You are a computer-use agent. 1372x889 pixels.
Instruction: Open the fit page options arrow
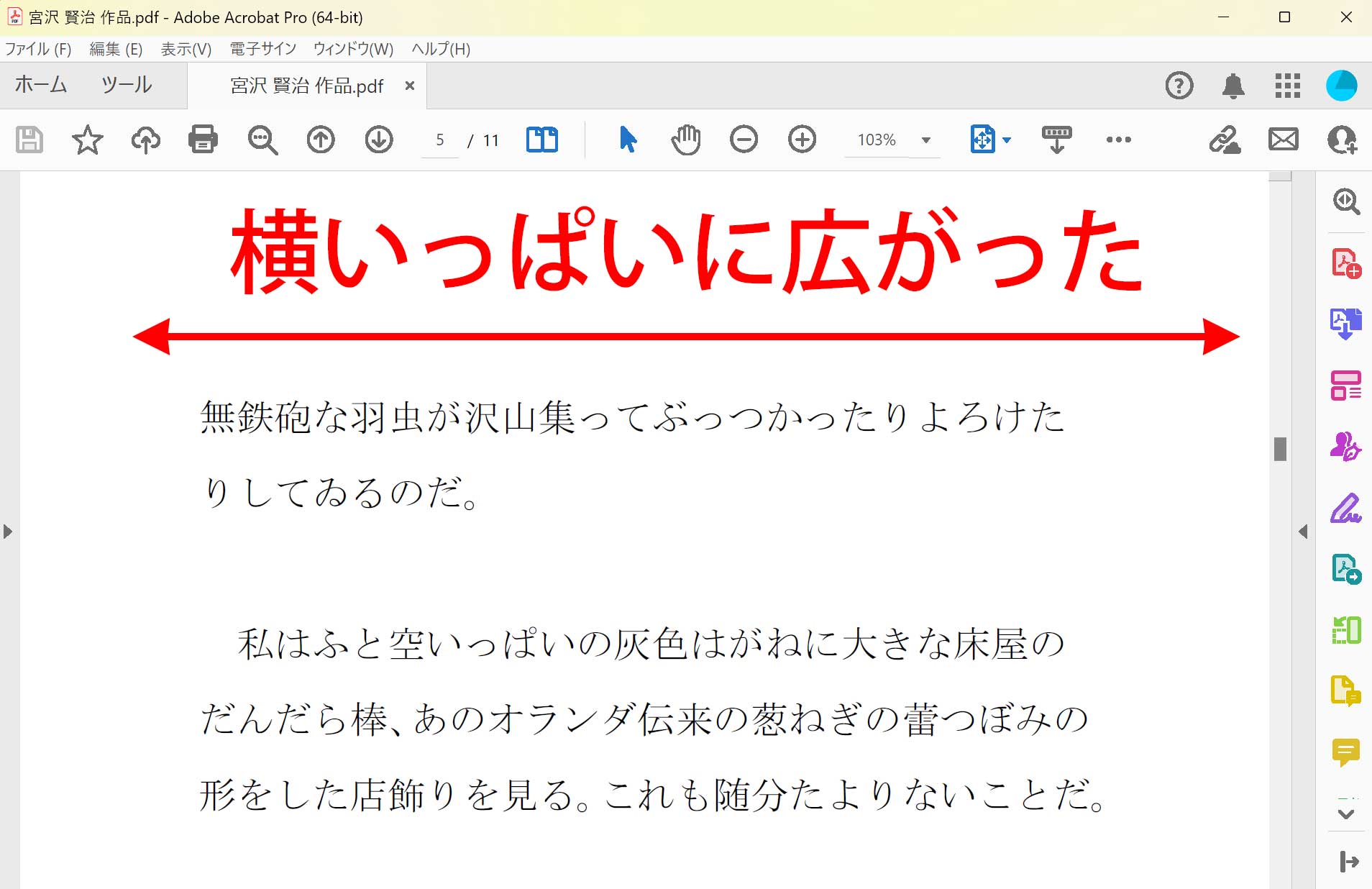tap(1007, 140)
